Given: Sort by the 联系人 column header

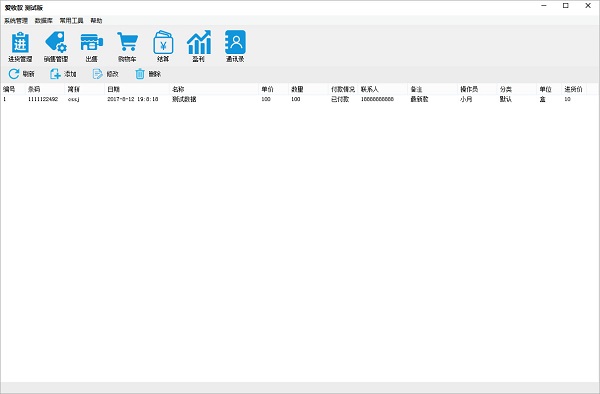Looking at the screenshot, I should (x=383, y=89).
